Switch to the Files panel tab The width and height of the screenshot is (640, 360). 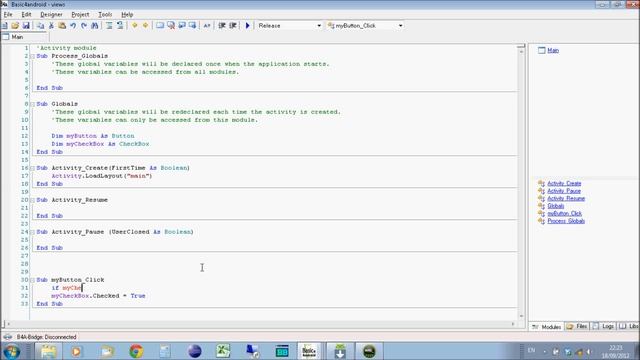577,327
